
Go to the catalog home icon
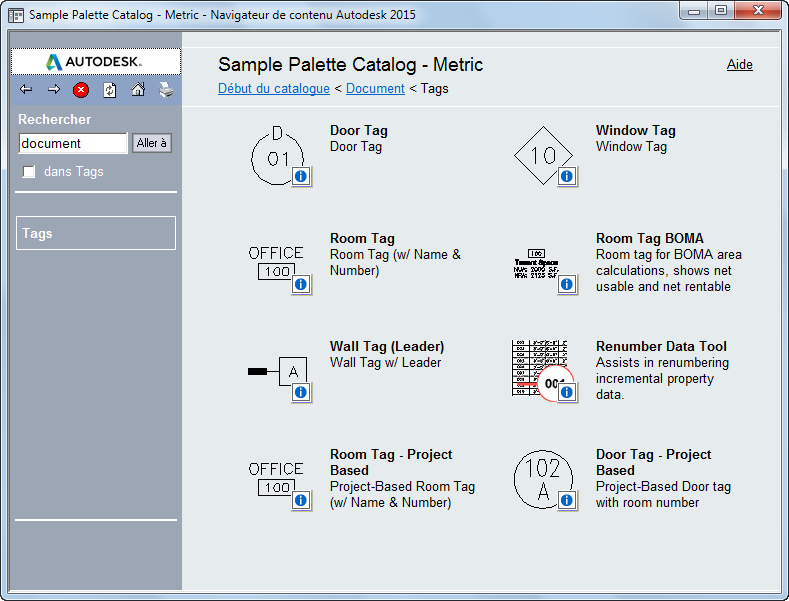coord(138,90)
